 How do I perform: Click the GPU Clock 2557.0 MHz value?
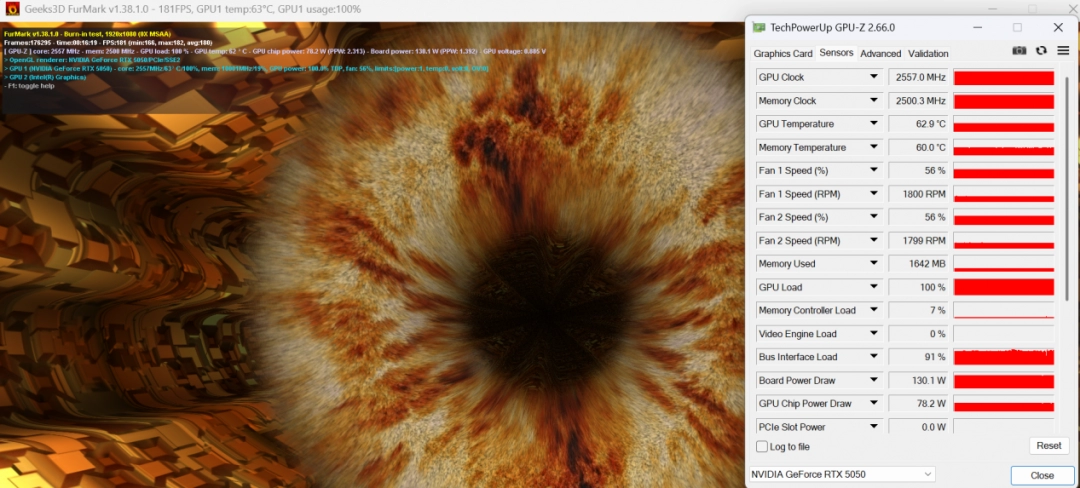point(919,77)
